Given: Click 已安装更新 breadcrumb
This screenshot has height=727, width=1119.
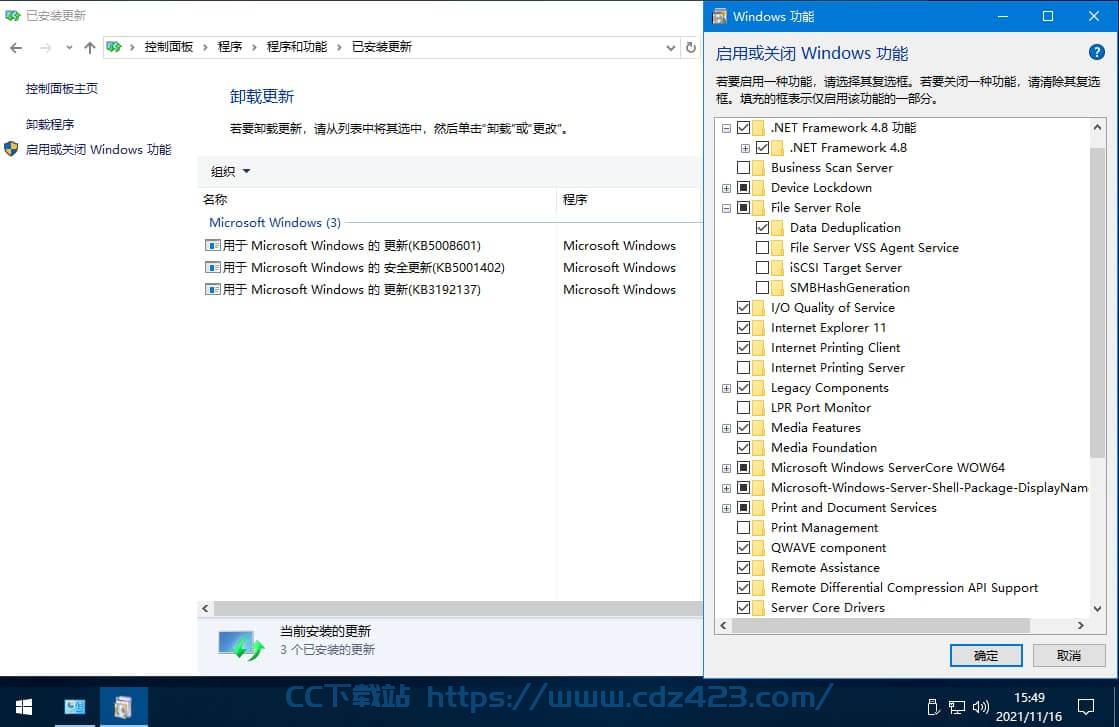Looking at the screenshot, I should pyautogui.click(x=382, y=47).
